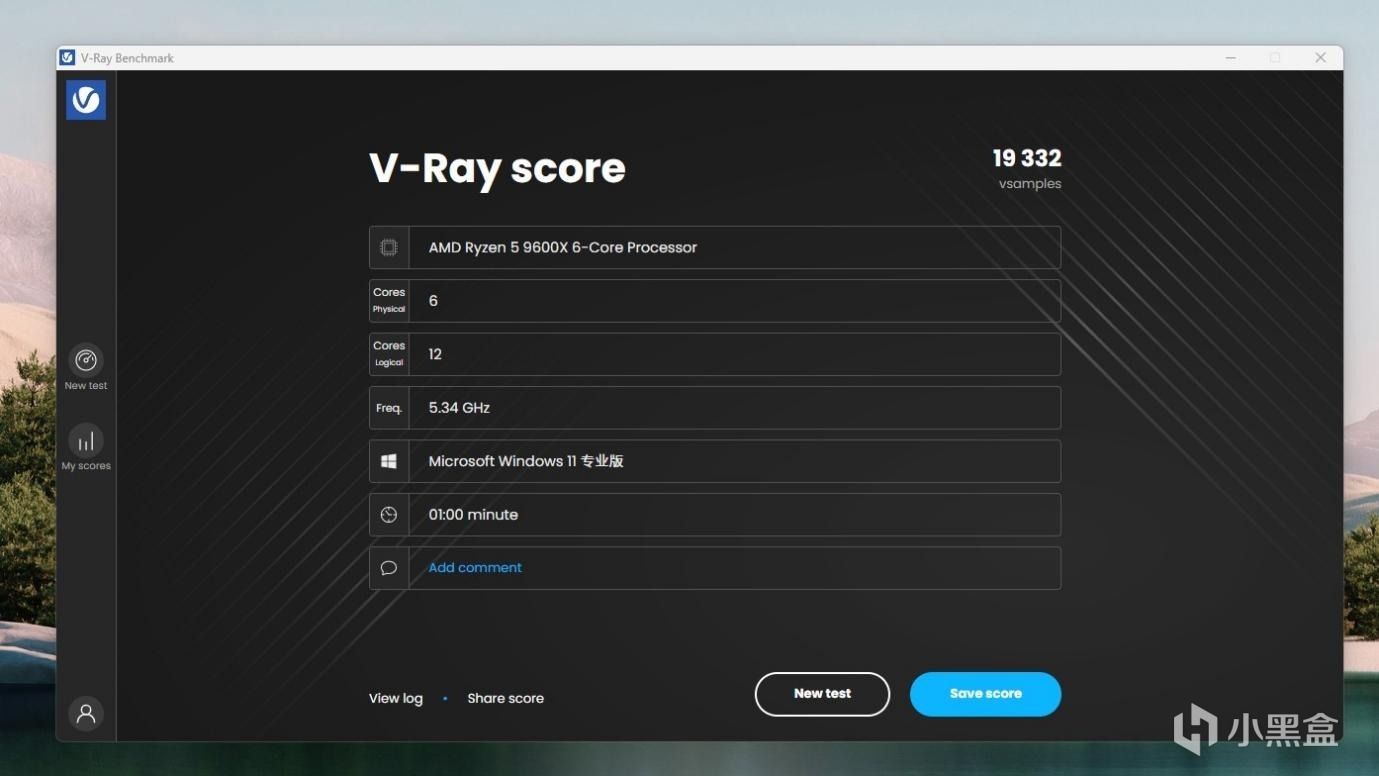Click the Freq. label
Screen dimensions: 1379x776
coord(389,408)
